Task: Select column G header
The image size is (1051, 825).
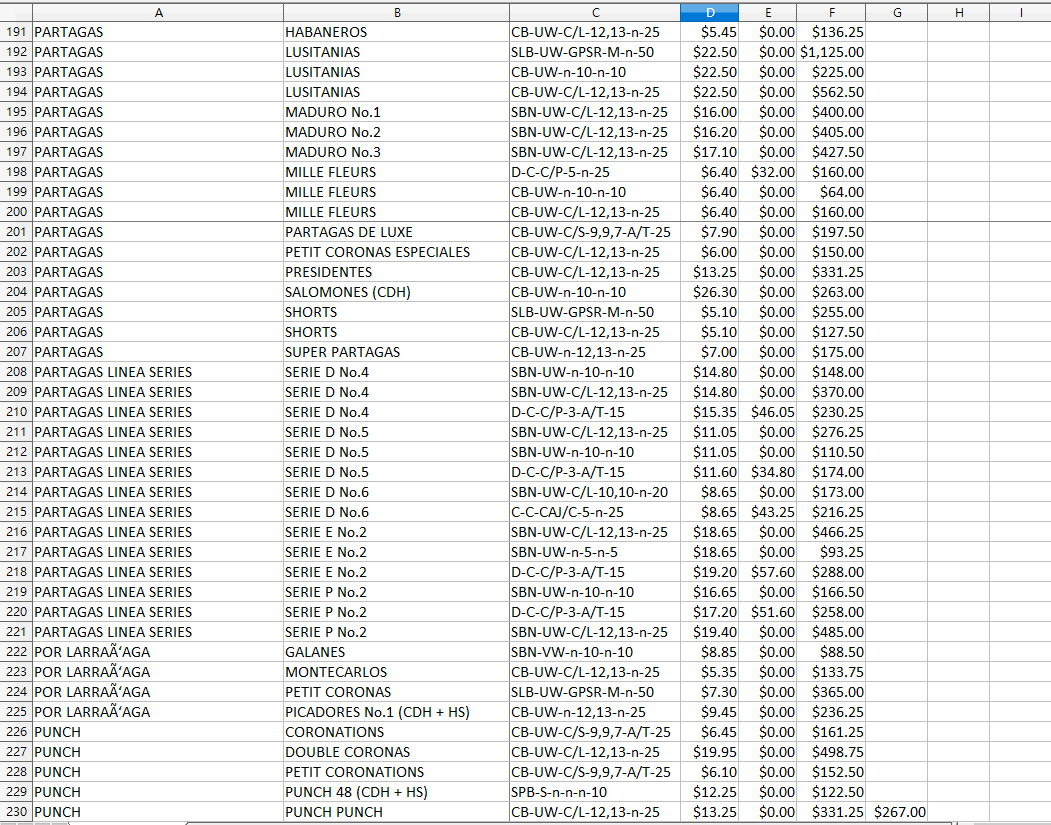Action: (x=897, y=12)
